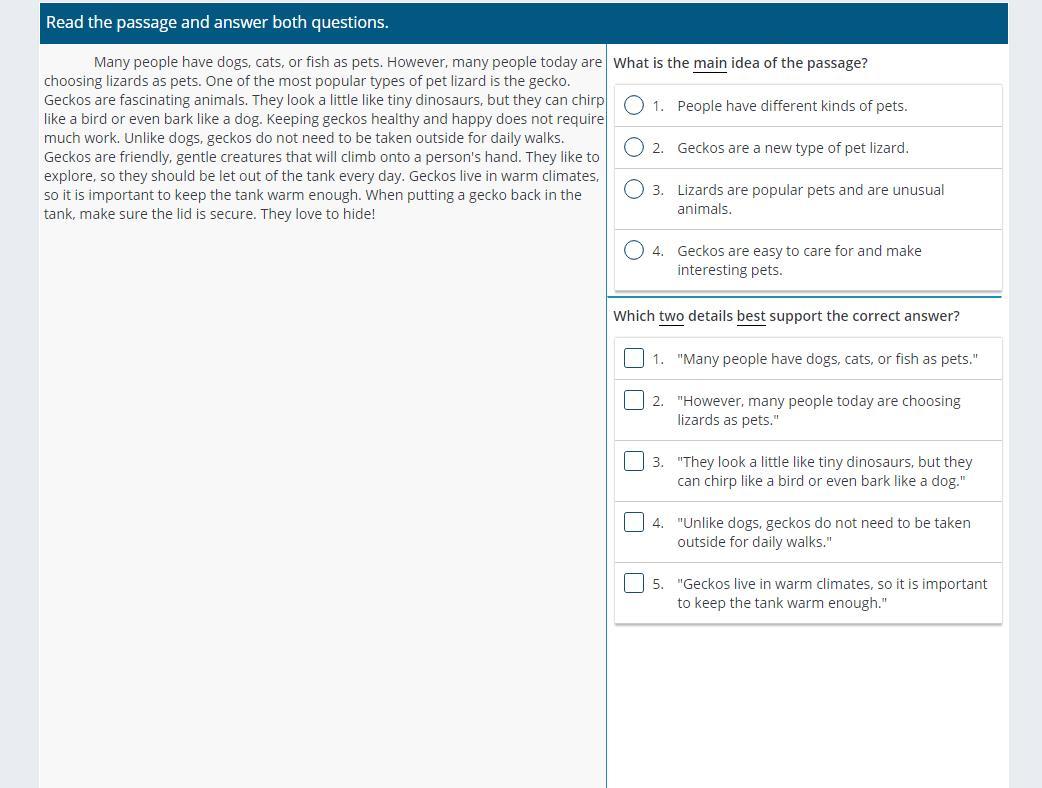1042x788 pixels.
Task: Check 'They look a little like tiny dinosaurs' box
Action: coord(634,461)
